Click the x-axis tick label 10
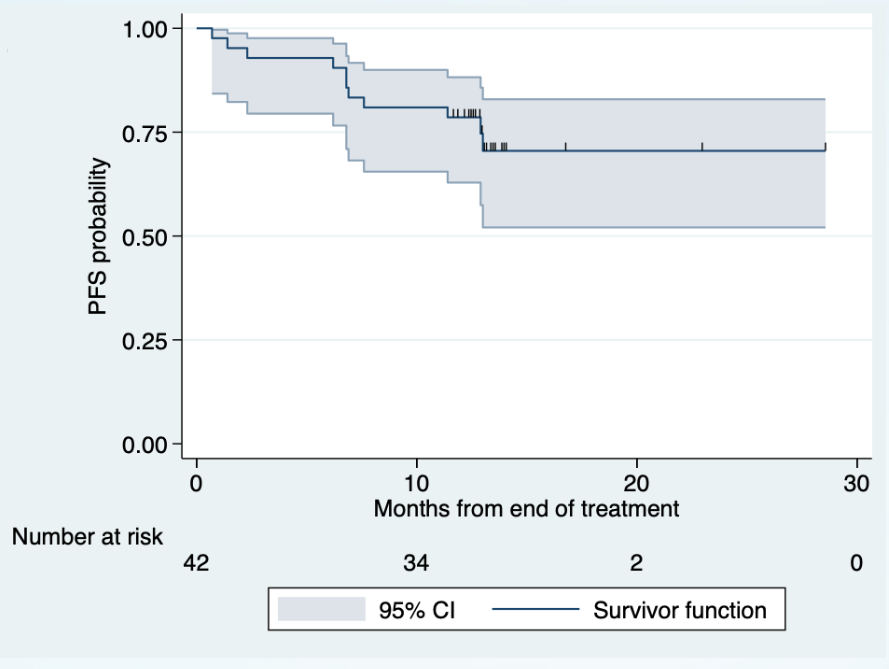Screen dimensions: 889x669 [x=416, y=482]
